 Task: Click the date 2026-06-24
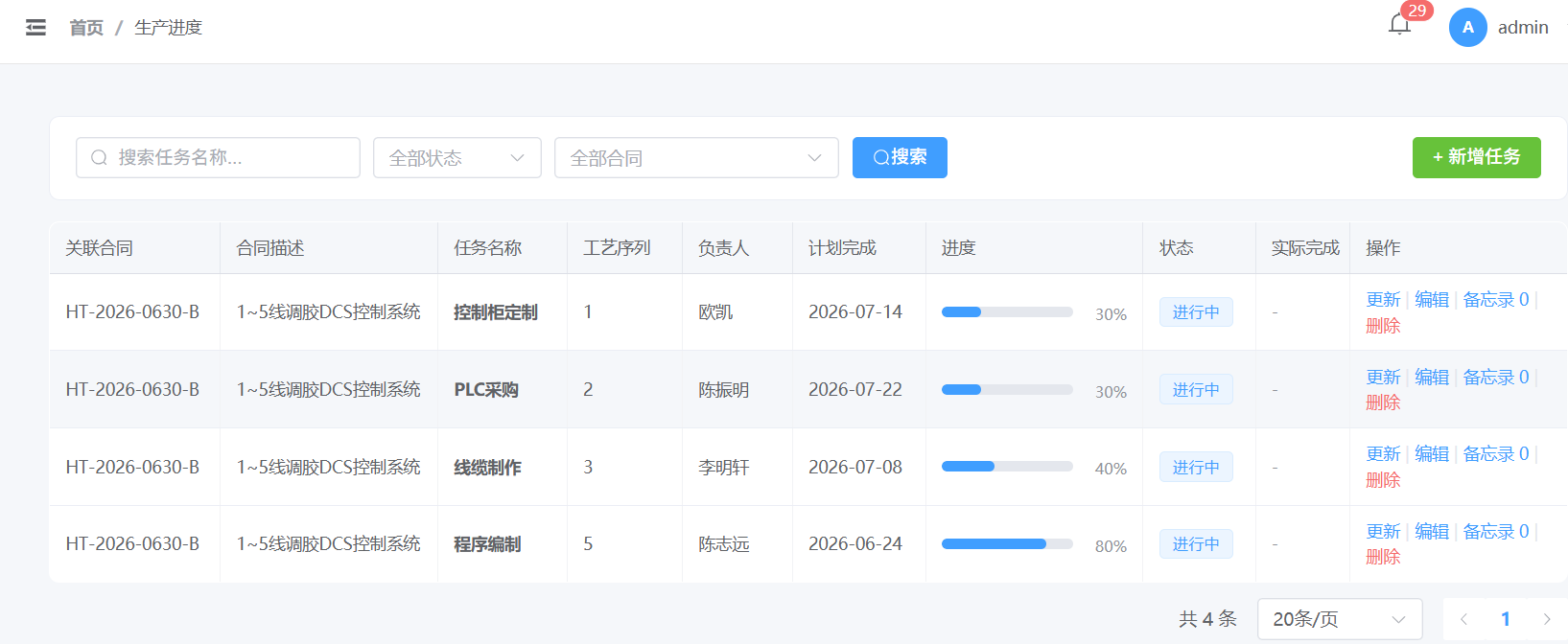pyautogui.click(x=855, y=544)
